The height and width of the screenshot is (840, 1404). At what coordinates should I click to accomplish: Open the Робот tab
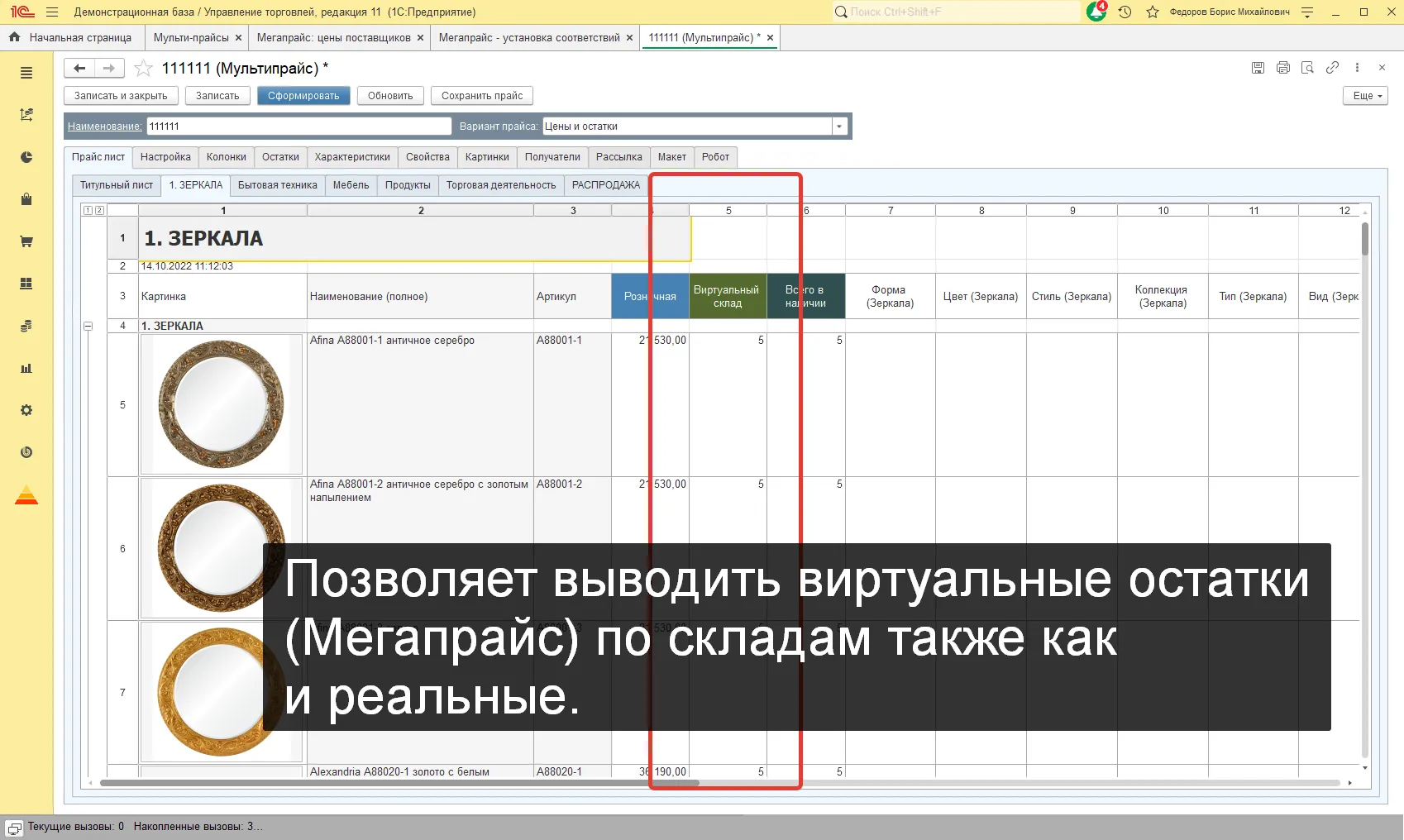pos(715,157)
